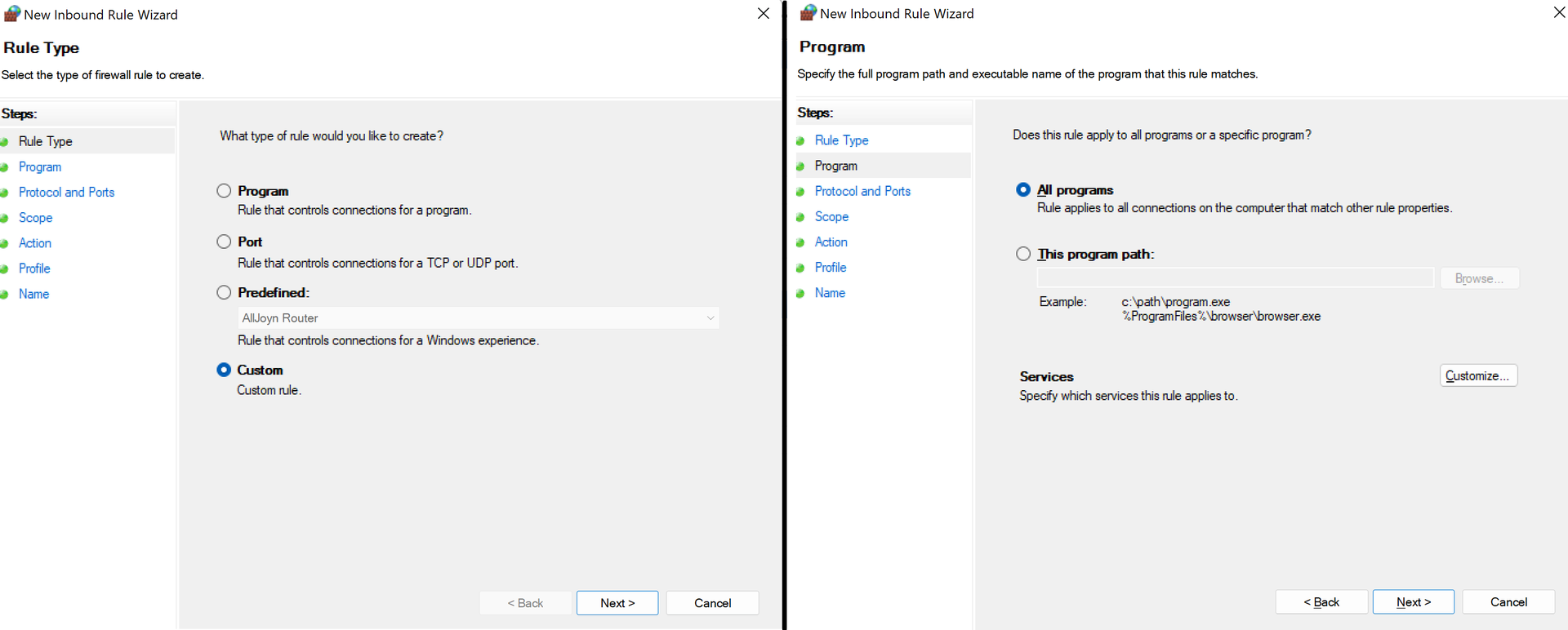
Task: Select the Program rule type radio button
Action: click(x=224, y=191)
